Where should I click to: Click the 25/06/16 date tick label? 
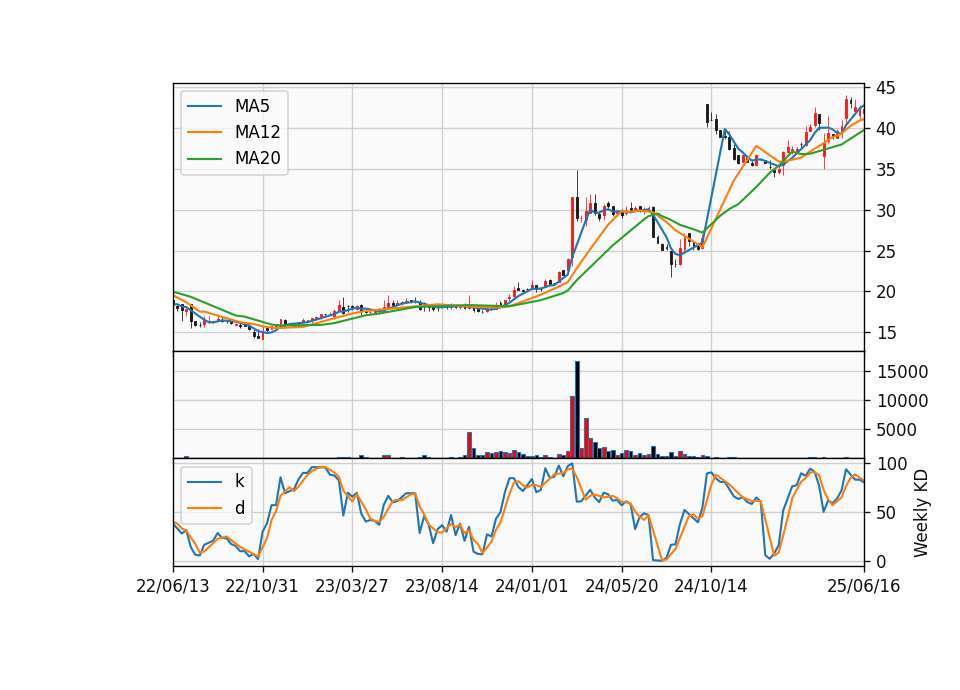(863, 586)
